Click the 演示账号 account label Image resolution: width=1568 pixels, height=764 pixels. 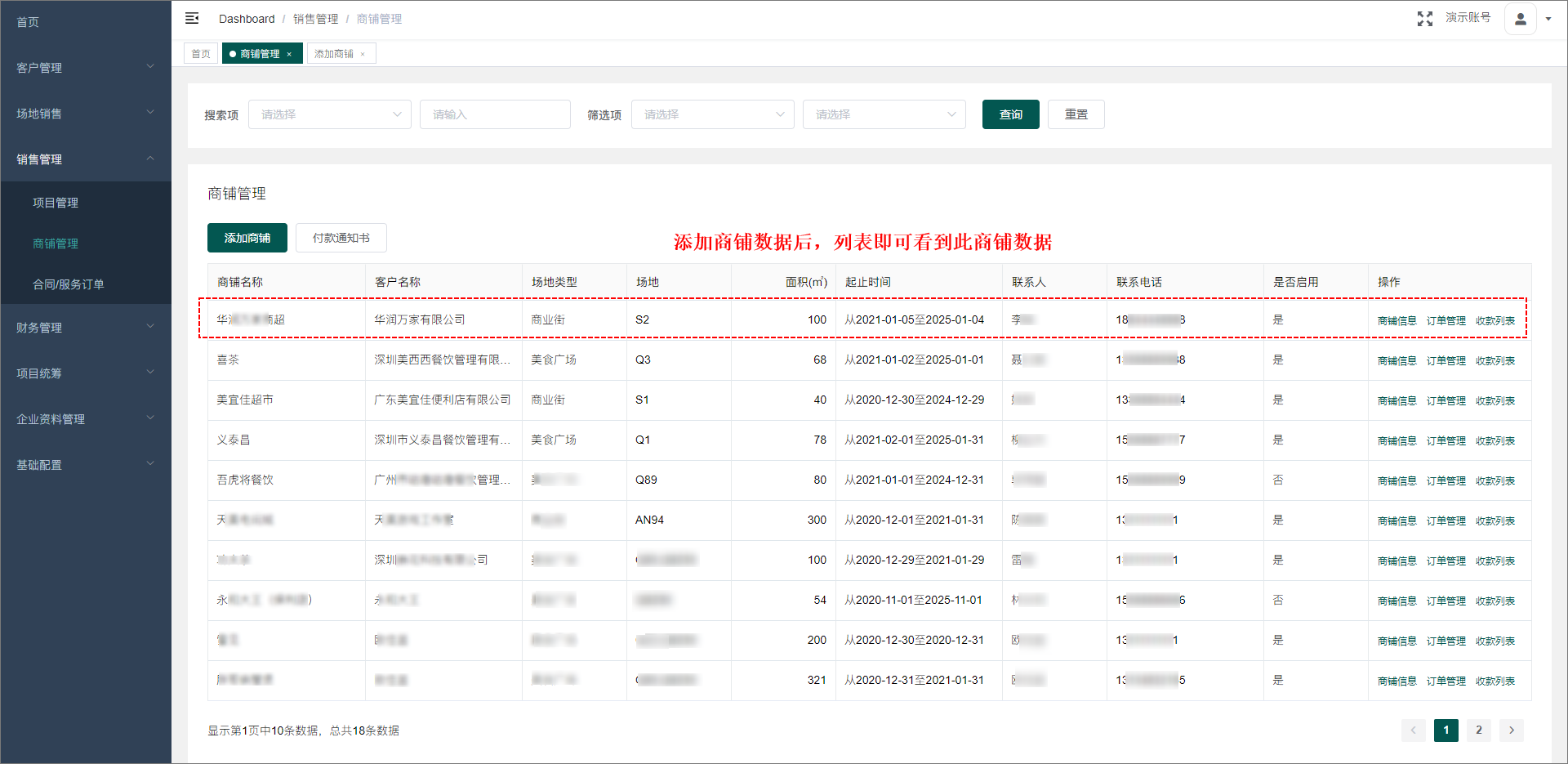pos(1468,17)
